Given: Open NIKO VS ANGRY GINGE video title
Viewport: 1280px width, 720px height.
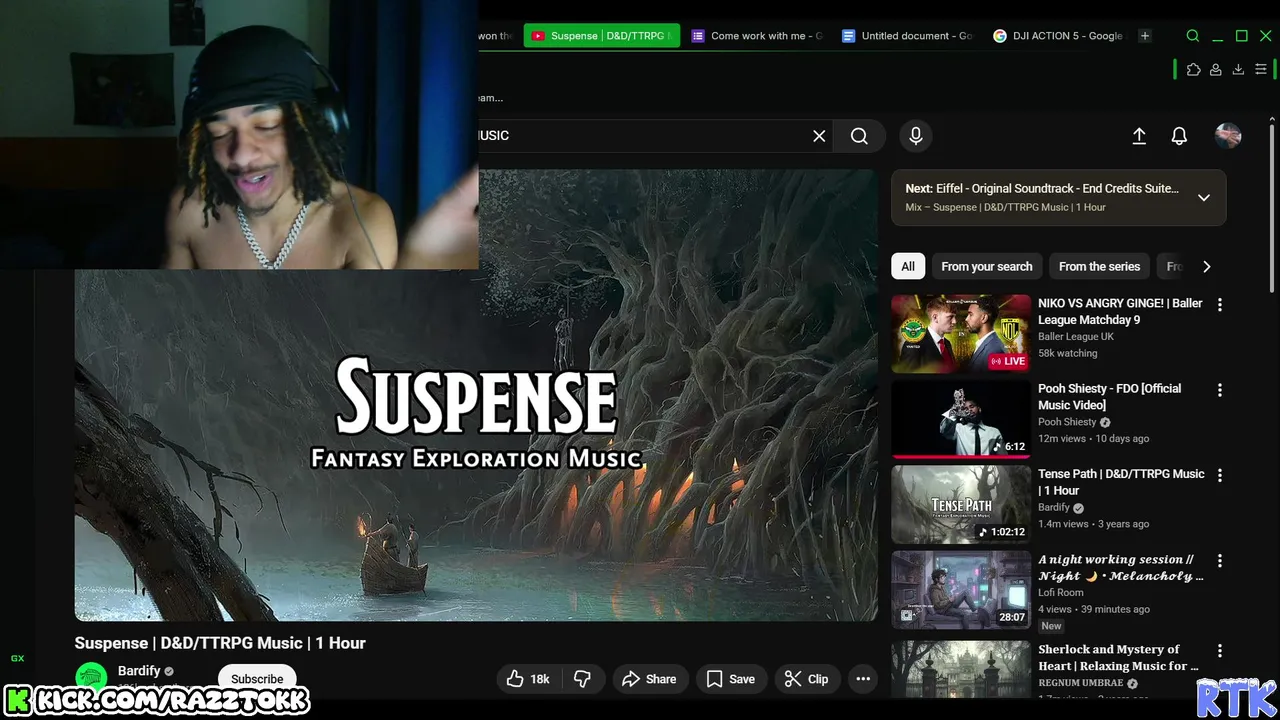Looking at the screenshot, I should click(1120, 311).
